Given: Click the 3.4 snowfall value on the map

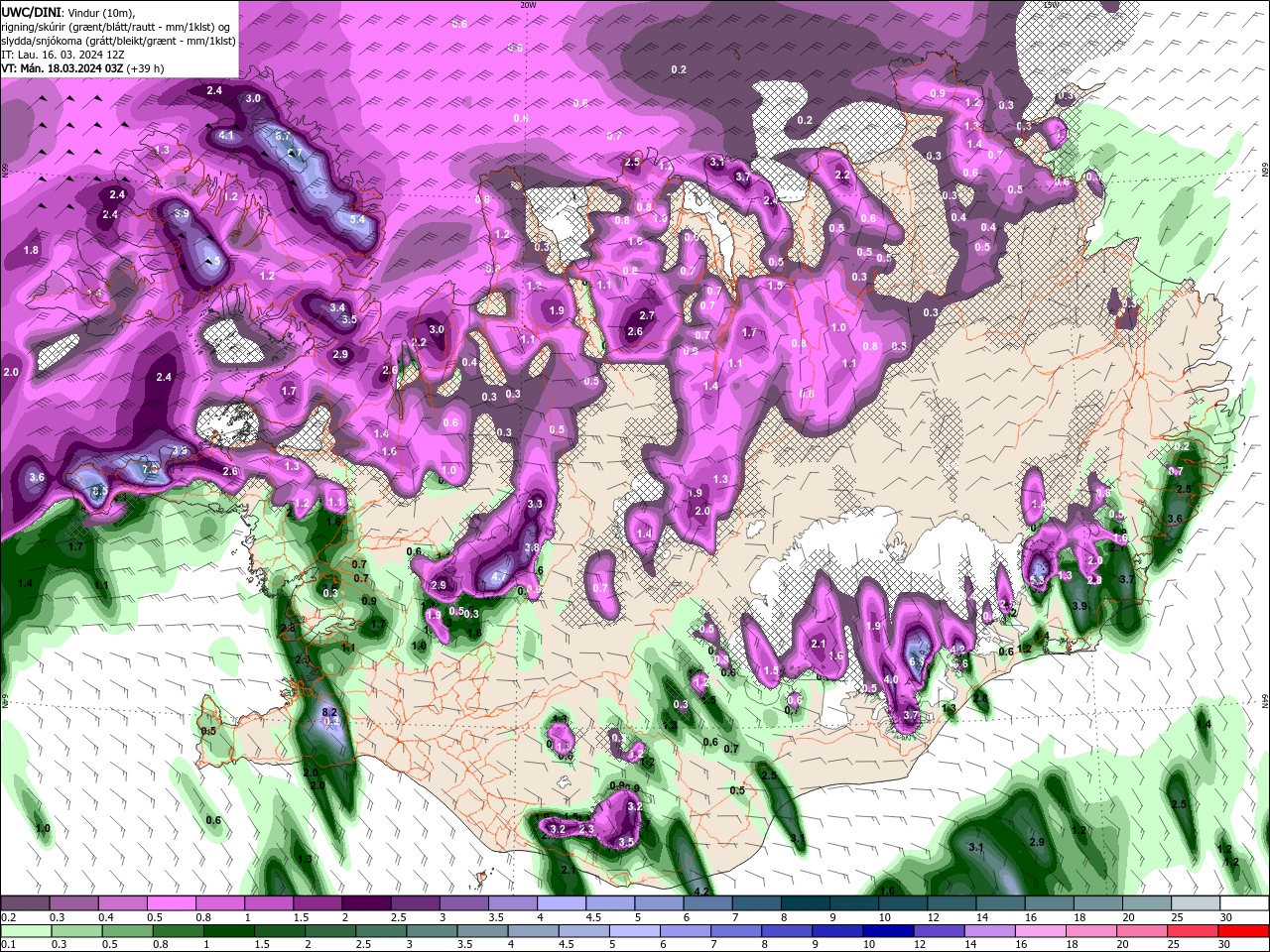Looking at the screenshot, I should tap(337, 307).
